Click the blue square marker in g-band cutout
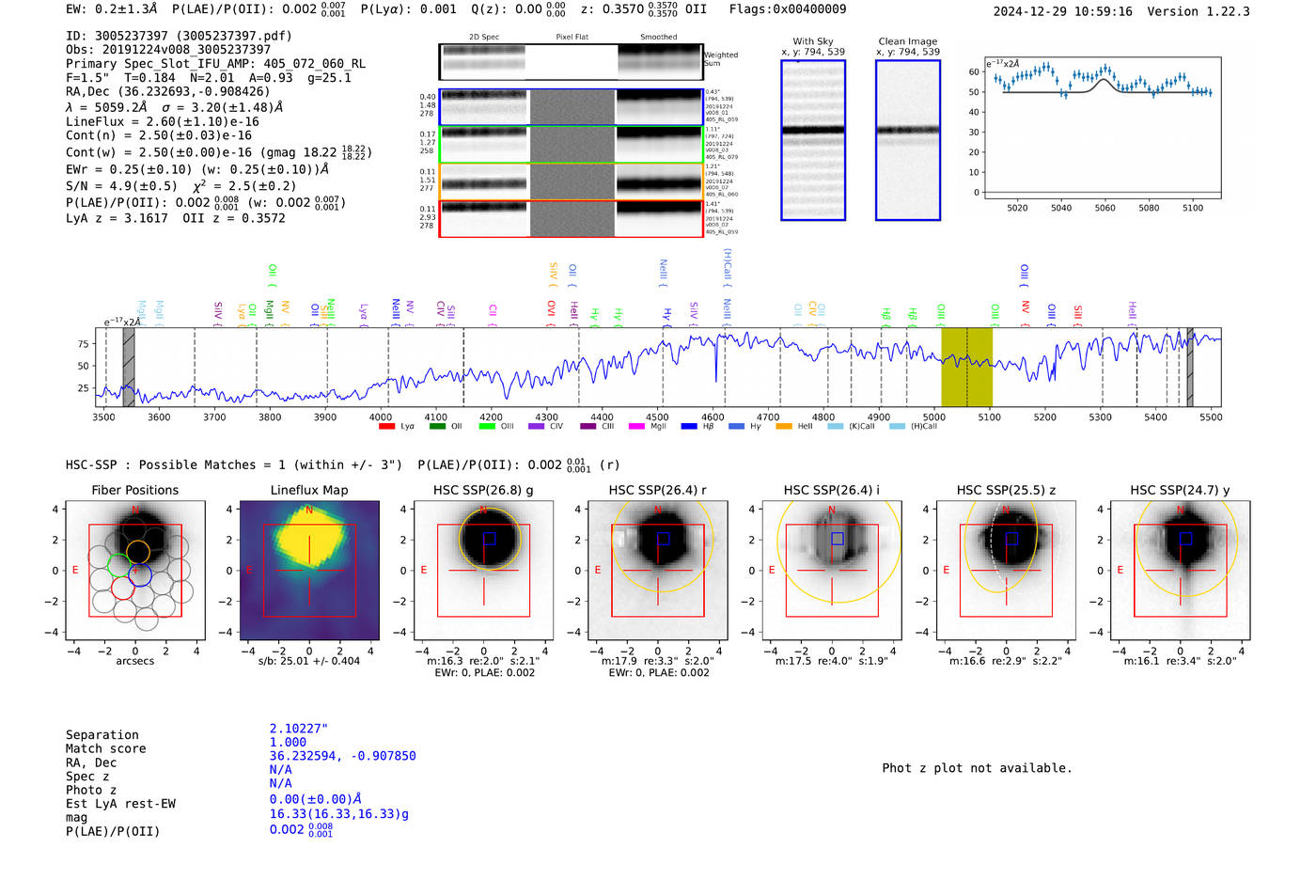The width and height of the screenshot is (1316, 896). (489, 539)
